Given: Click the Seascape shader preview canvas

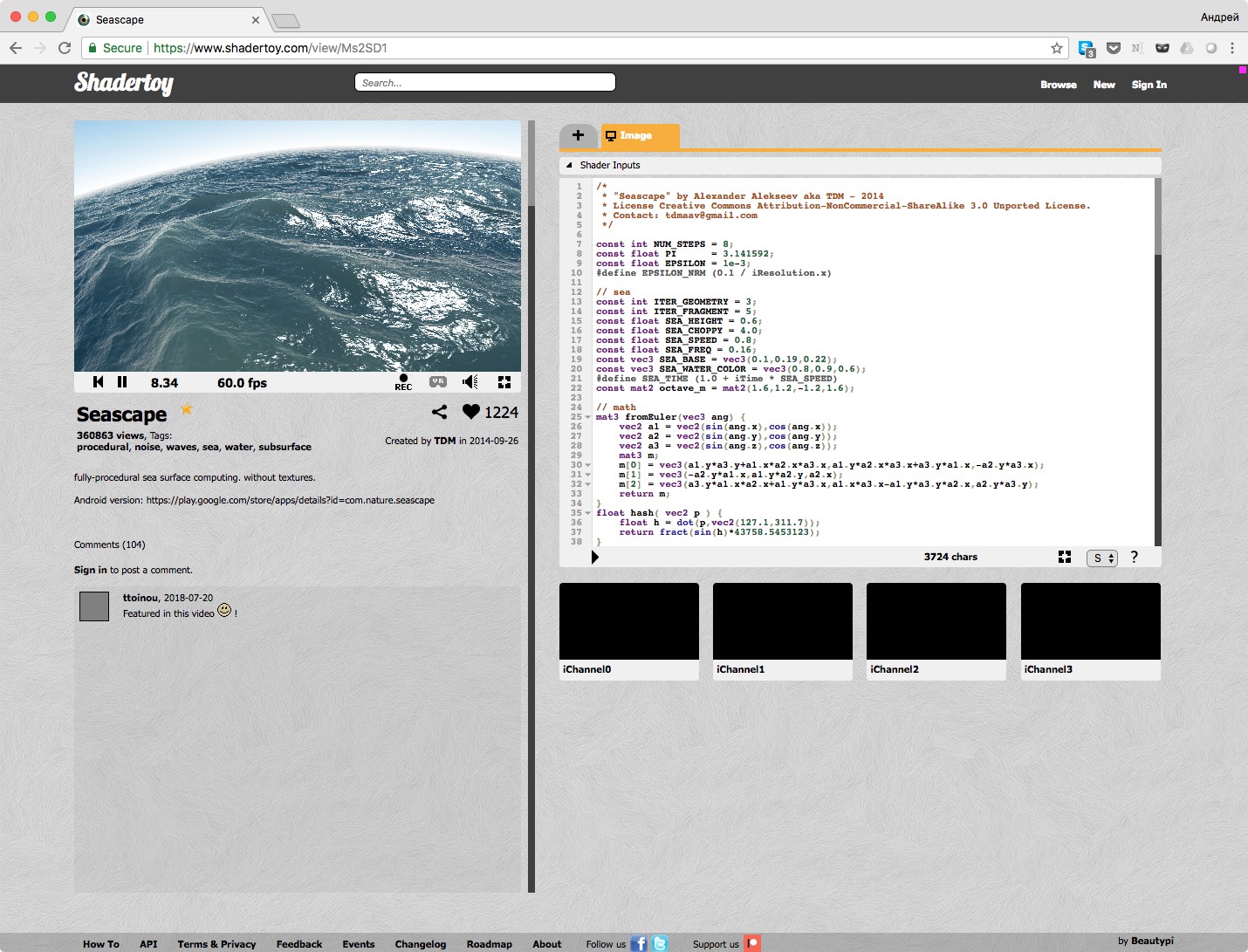Looking at the screenshot, I should [298, 246].
